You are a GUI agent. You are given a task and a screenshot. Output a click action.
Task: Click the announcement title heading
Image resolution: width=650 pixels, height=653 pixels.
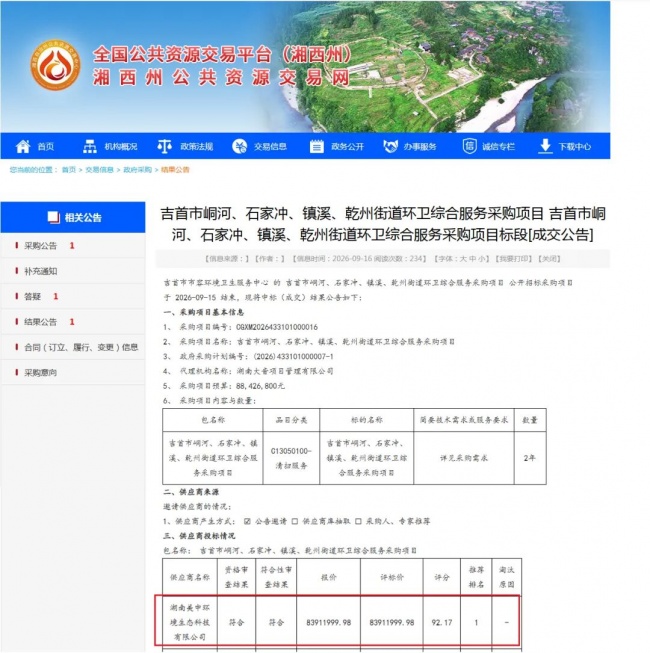[383, 224]
